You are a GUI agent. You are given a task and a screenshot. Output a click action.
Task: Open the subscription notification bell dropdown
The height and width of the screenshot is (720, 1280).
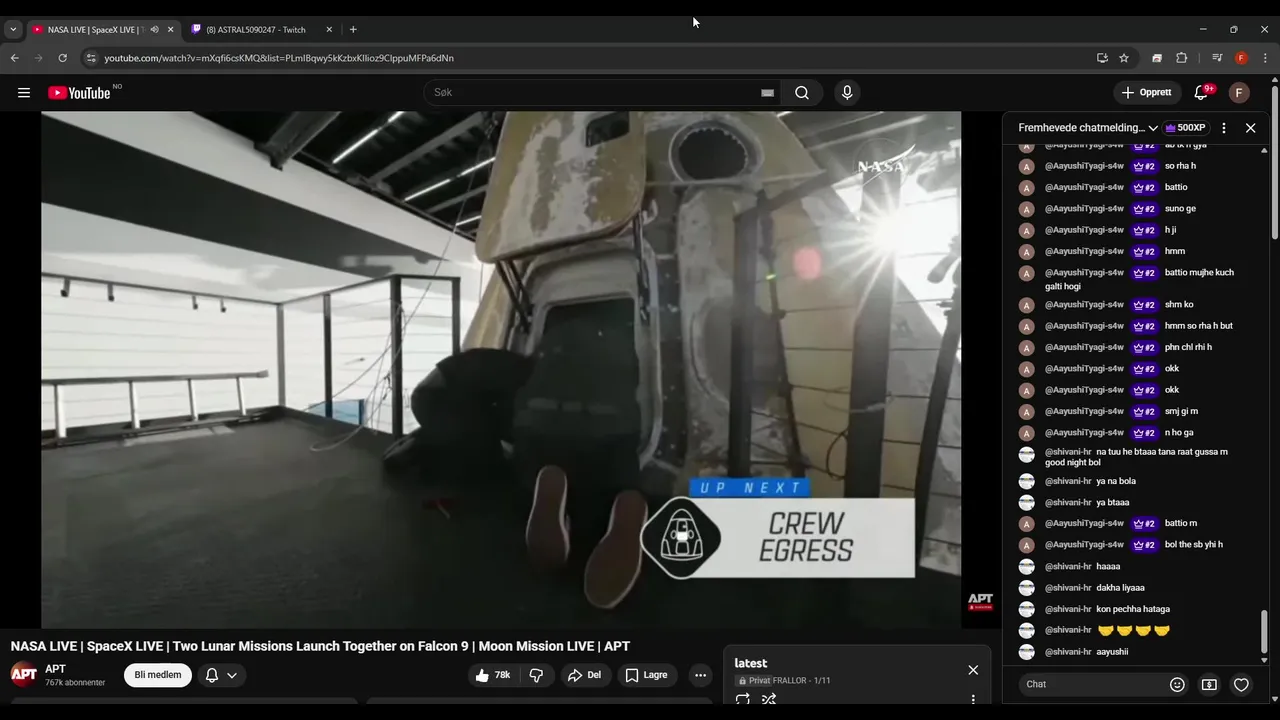[221, 675]
